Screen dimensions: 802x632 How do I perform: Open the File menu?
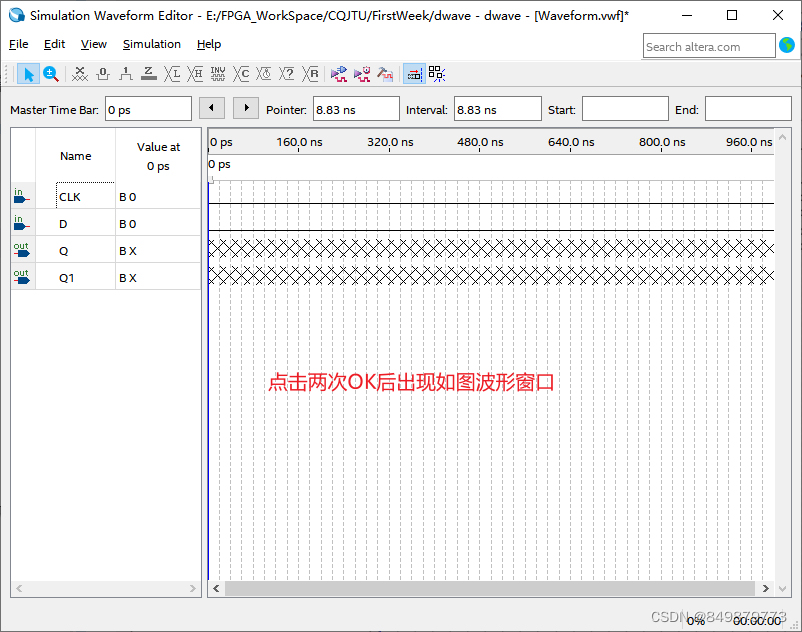(18, 44)
